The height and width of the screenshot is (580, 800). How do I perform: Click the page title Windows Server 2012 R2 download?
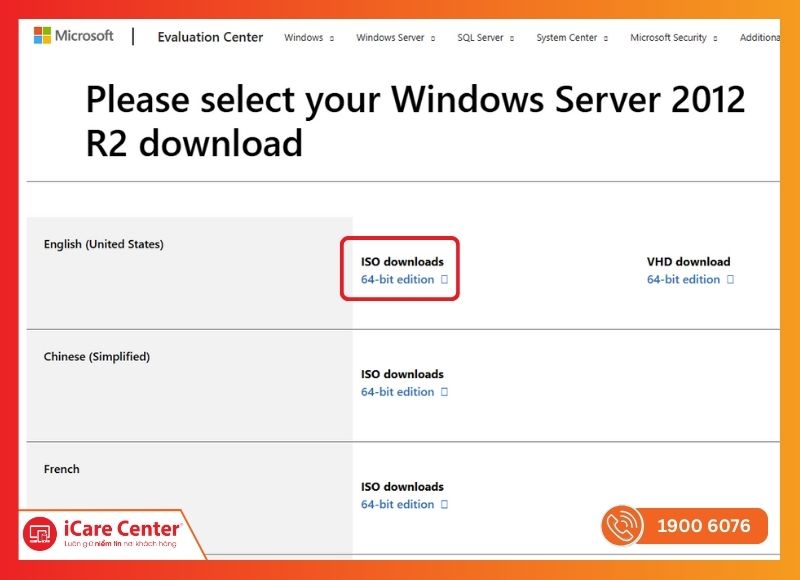pyautogui.click(x=415, y=121)
